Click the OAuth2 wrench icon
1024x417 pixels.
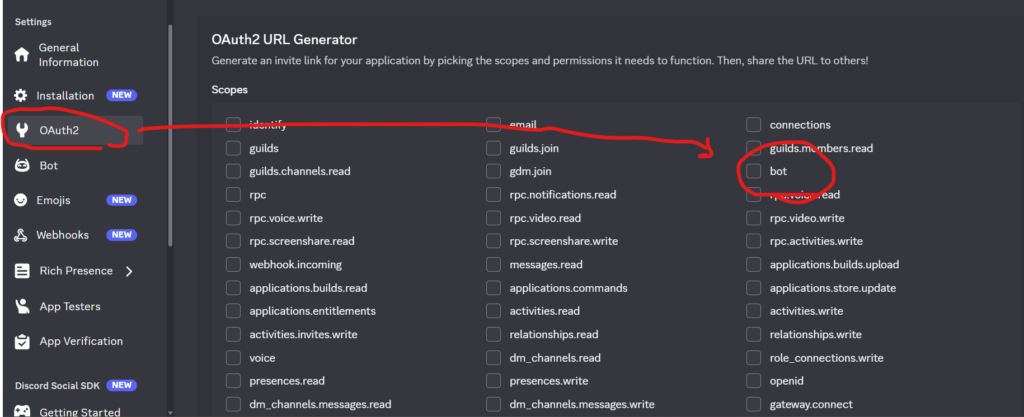pyautogui.click(x=21, y=130)
